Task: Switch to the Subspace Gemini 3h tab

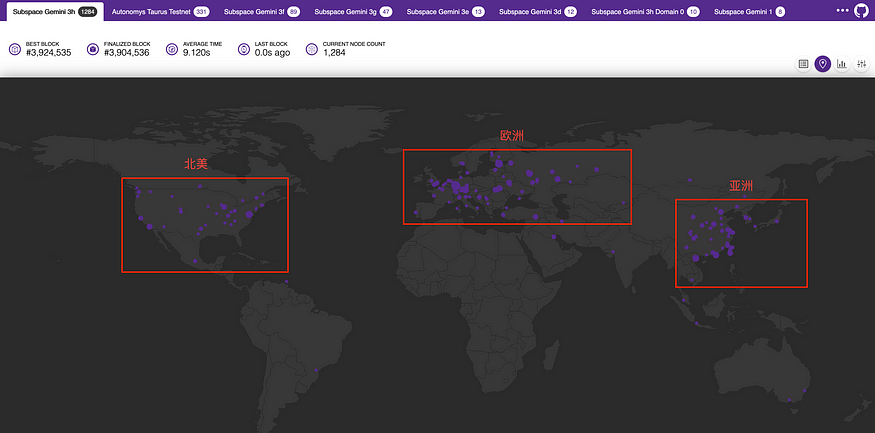Action: (x=55, y=12)
